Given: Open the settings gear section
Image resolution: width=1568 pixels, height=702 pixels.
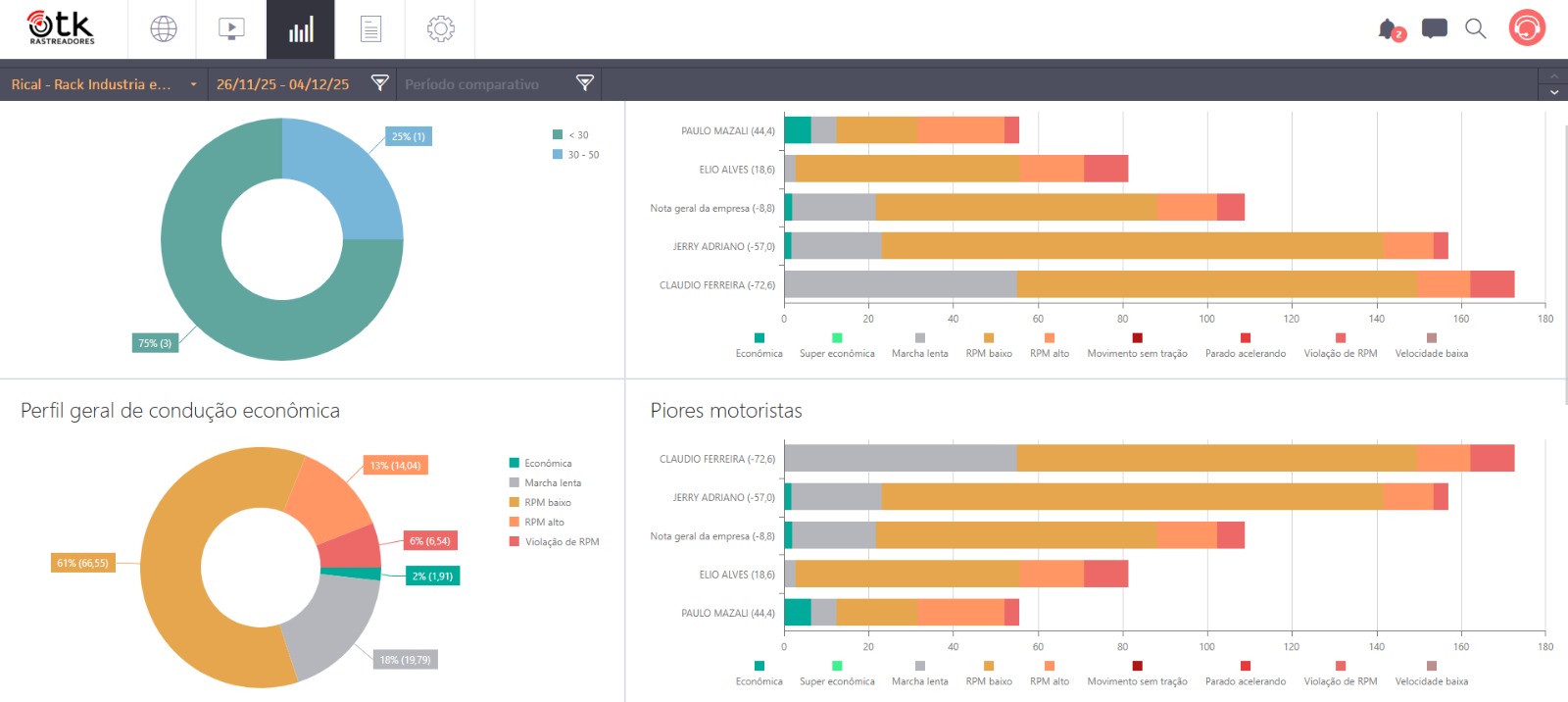Looking at the screenshot, I should [x=441, y=29].
